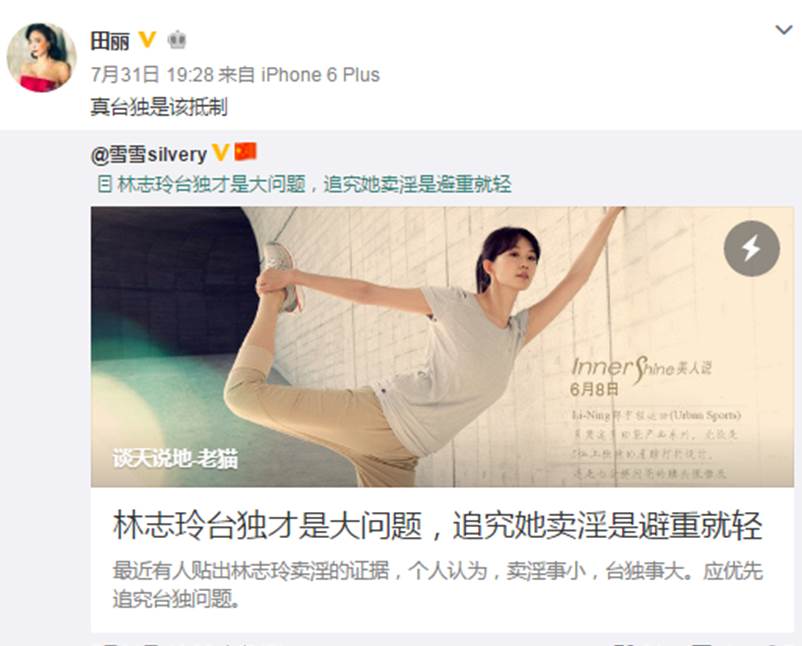The width and height of the screenshot is (802, 646).
Task: Click the Inner Shine 美人说 logo in image
Action: (641, 368)
